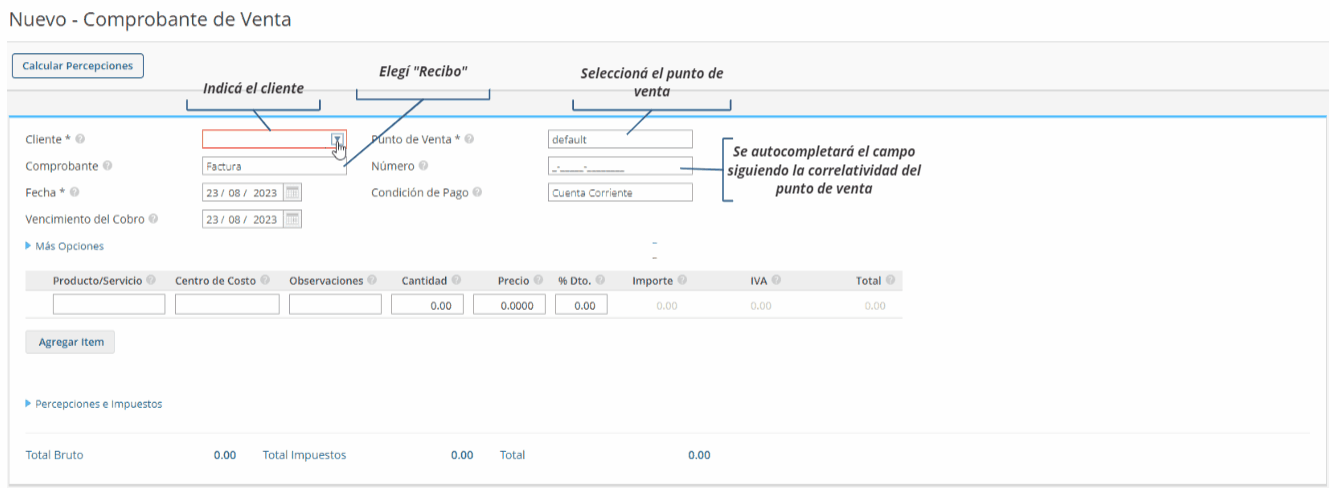Focus the Número input field

620,166
